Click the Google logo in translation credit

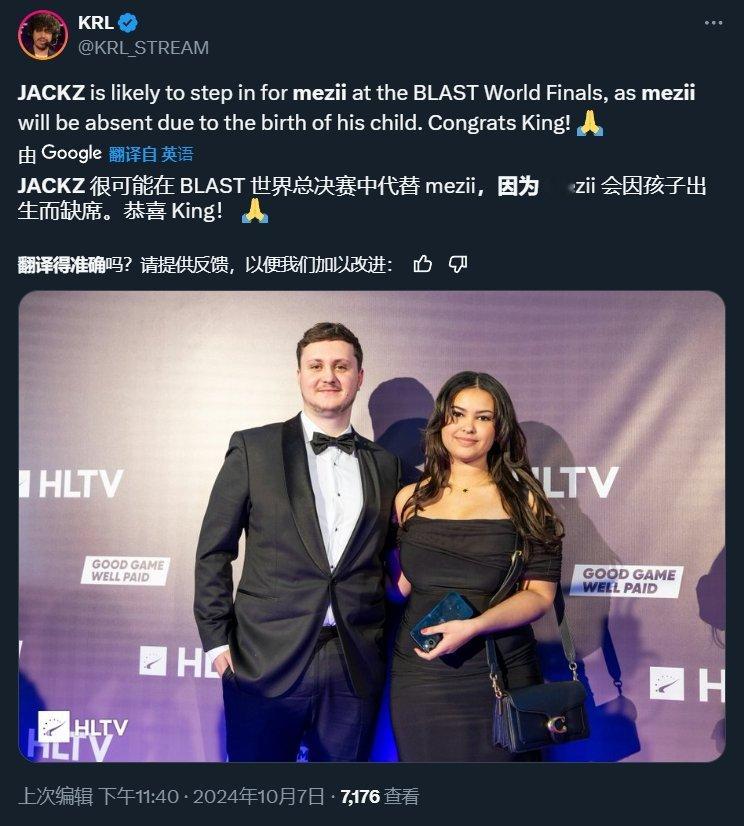coord(71,153)
